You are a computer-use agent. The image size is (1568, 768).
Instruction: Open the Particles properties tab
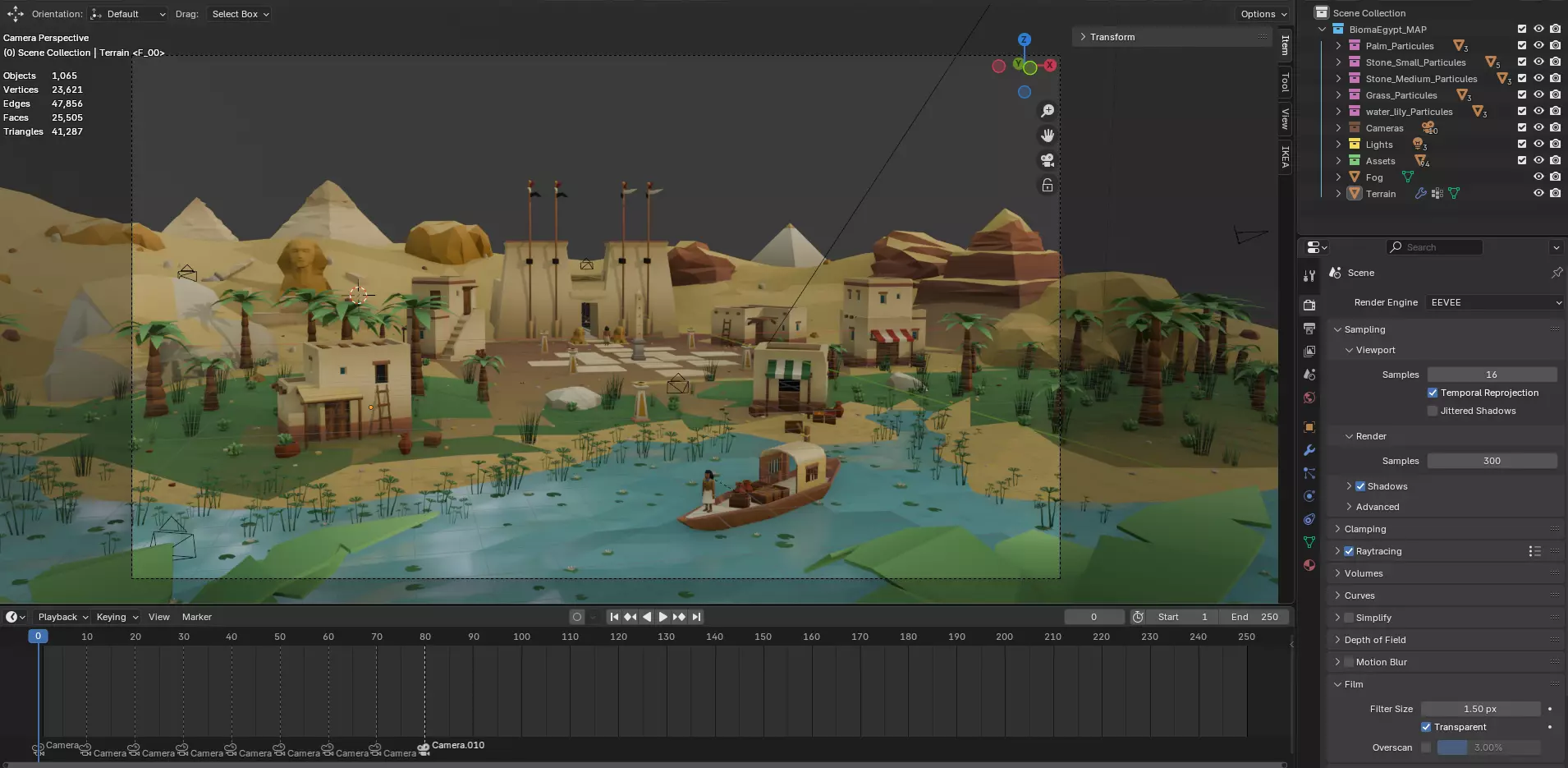click(x=1309, y=473)
